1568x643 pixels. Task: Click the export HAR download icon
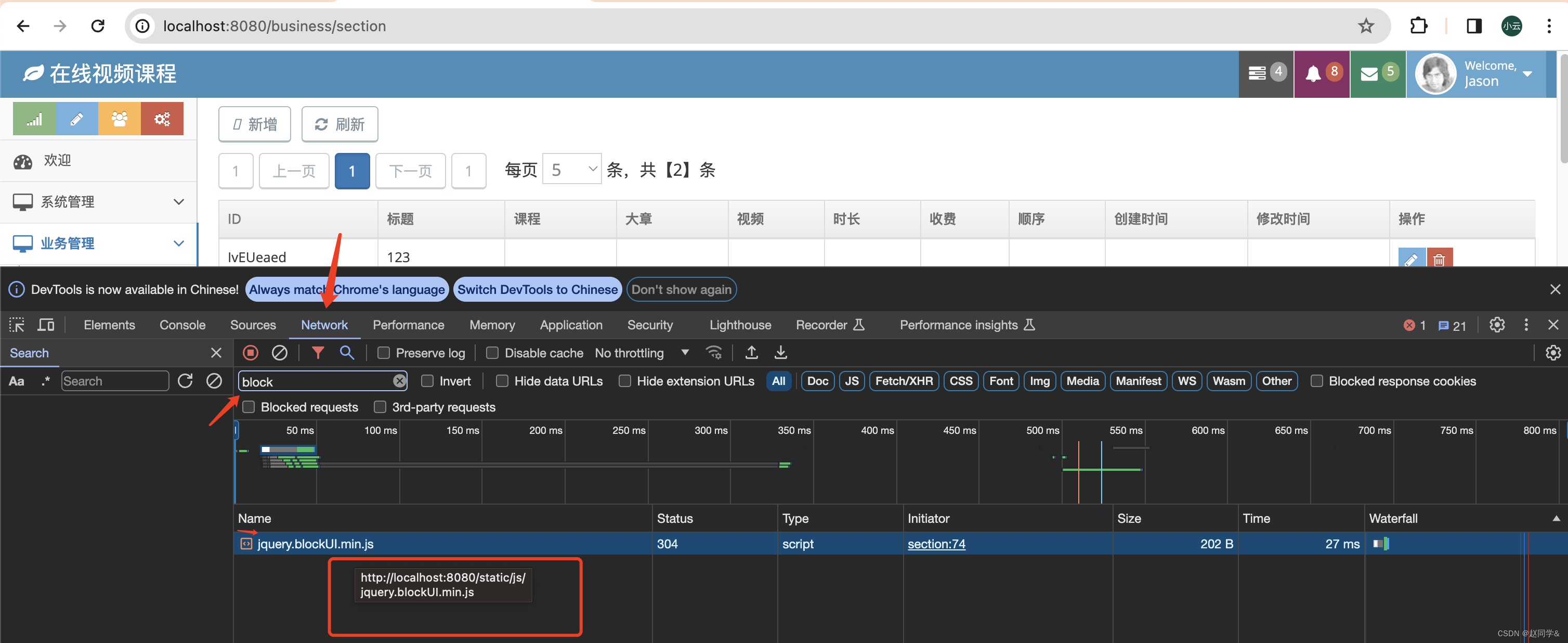tap(780, 353)
